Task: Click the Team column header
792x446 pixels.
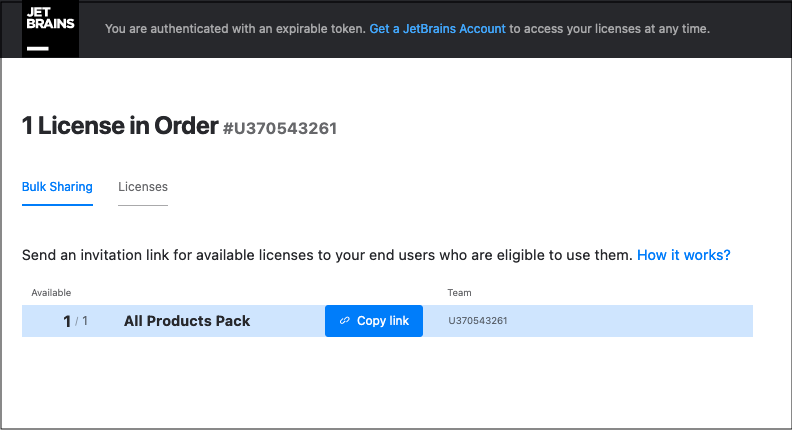Action: coord(460,293)
